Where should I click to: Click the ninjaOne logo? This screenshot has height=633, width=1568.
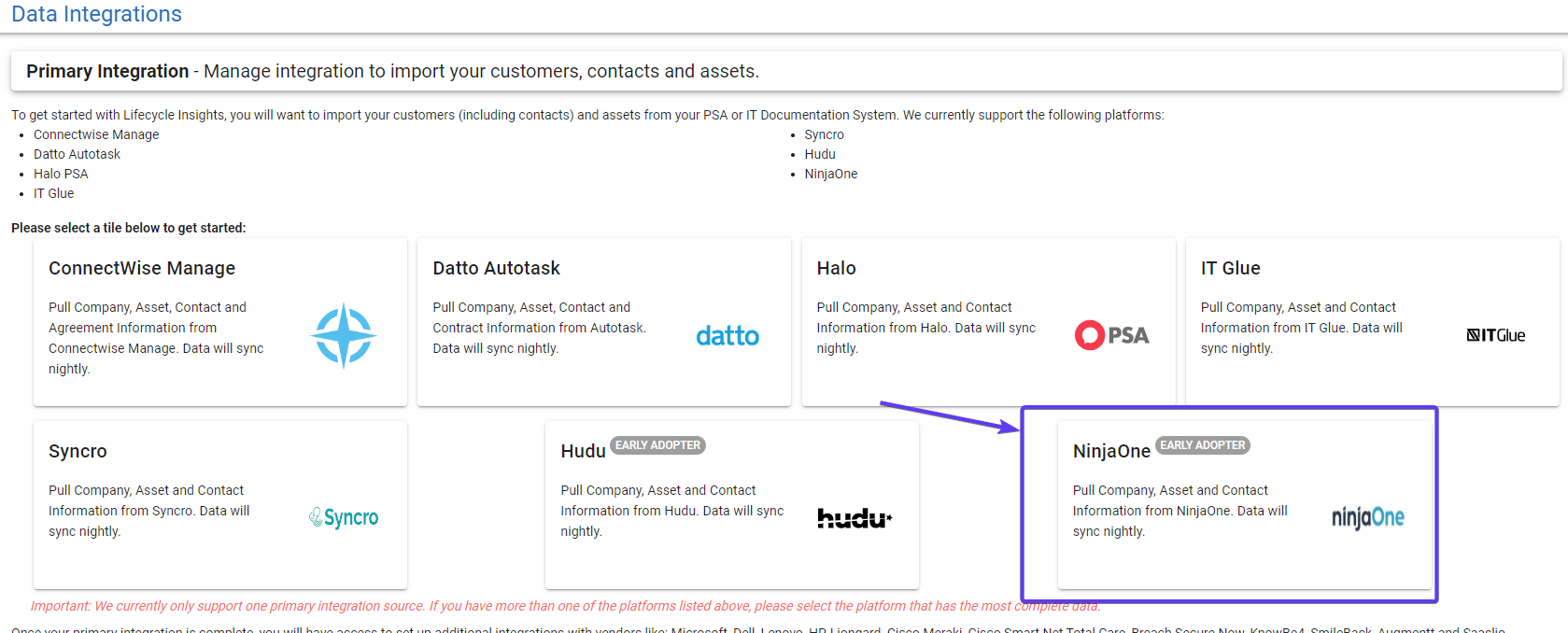click(x=1368, y=517)
